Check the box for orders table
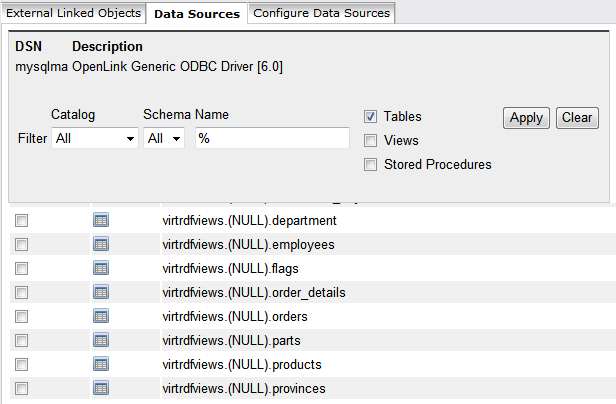The image size is (616, 404). pos(22,316)
